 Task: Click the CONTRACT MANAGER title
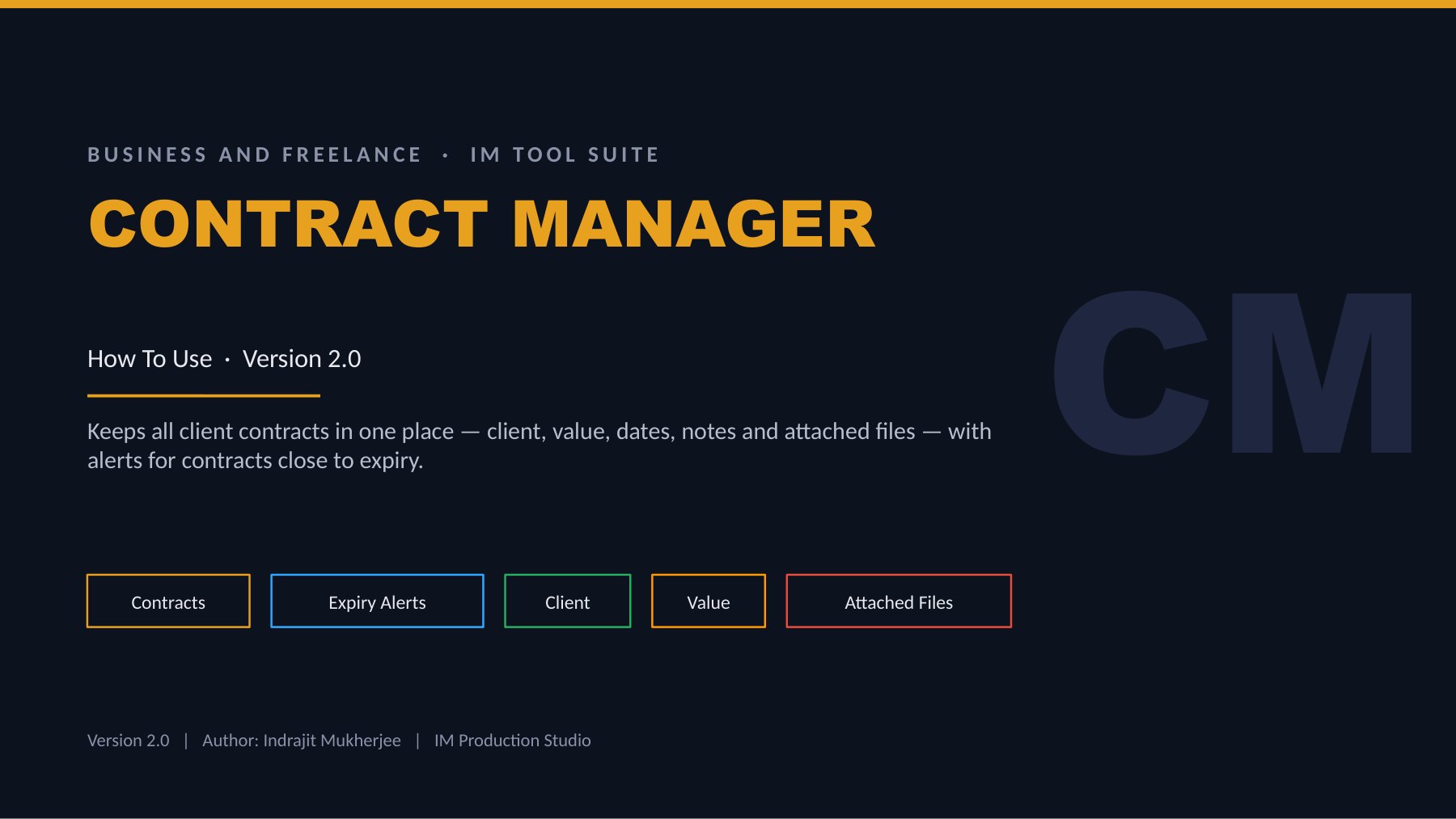click(x=482, y=224)
